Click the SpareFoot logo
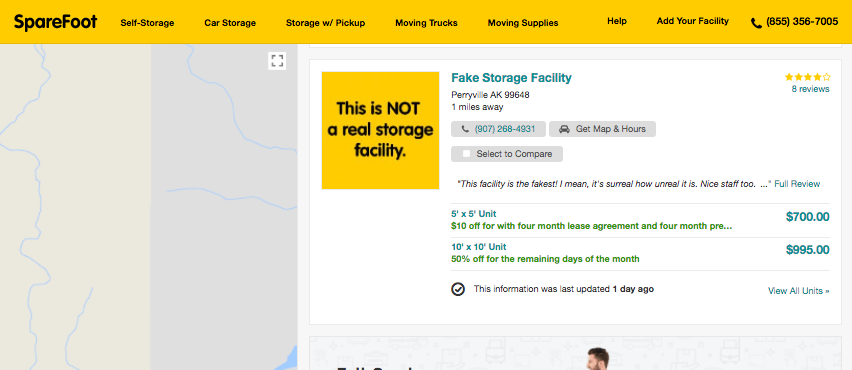This screenshot has width=852, height=370. click(55, 22)
